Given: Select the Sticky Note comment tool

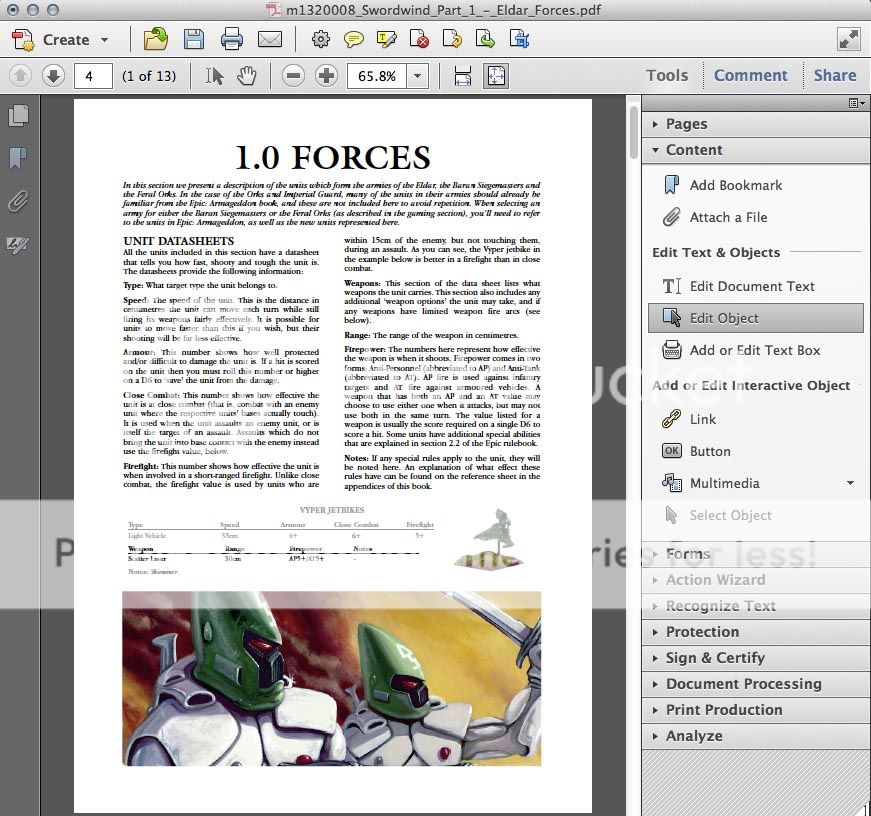Looking at the screenshot, I should pos(354,39).
